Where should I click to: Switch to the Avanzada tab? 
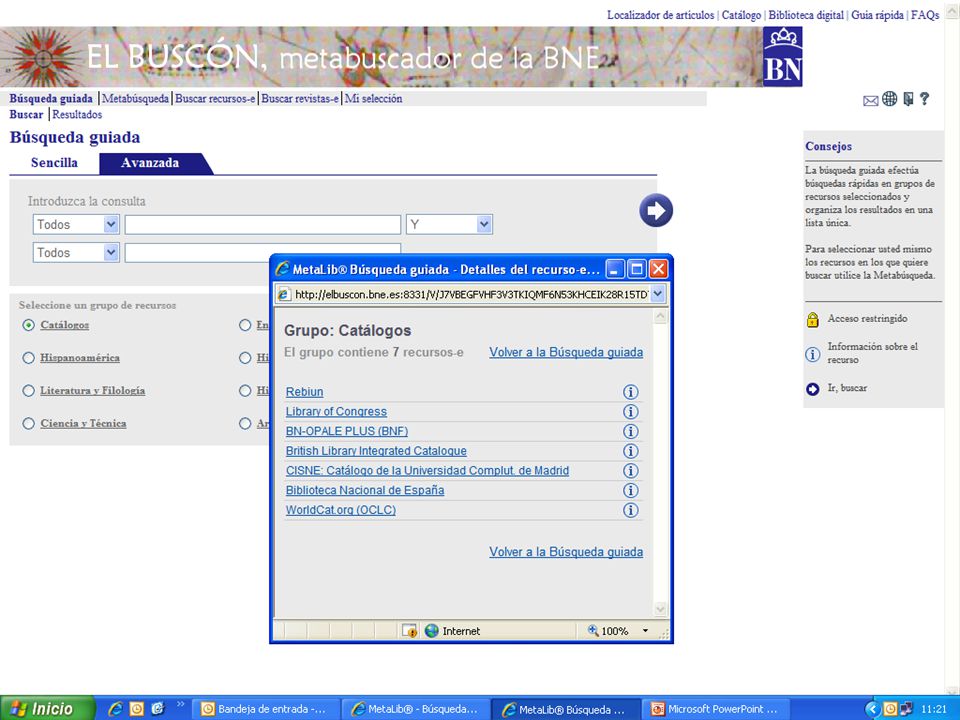click(150, 163)
